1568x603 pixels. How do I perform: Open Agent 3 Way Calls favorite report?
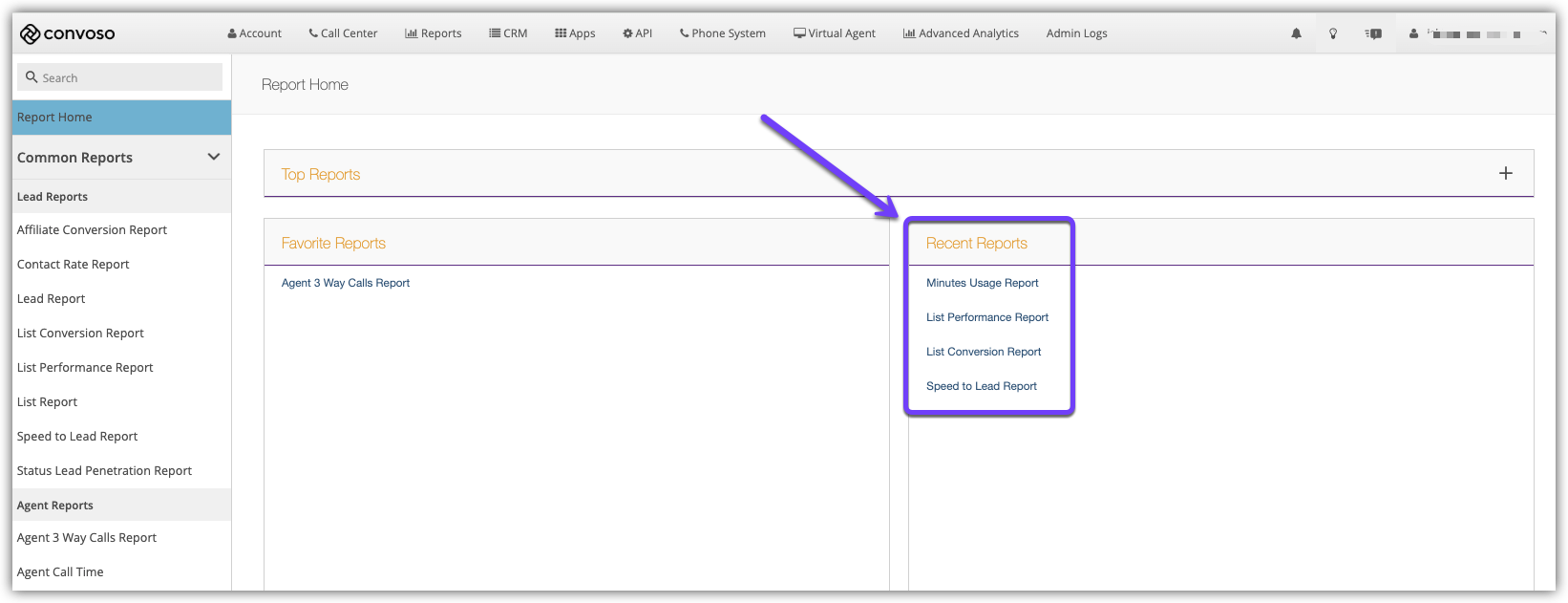[x=345, y=283]
